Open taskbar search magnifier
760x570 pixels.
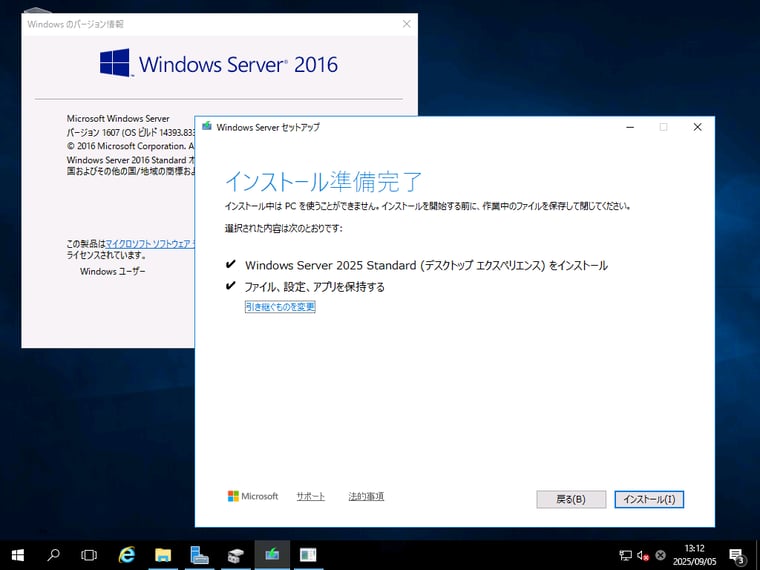point(53,554)
